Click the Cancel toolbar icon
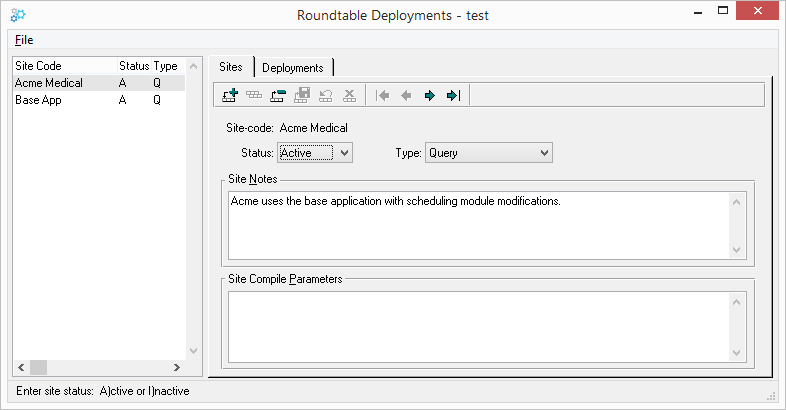 point(349,95)
